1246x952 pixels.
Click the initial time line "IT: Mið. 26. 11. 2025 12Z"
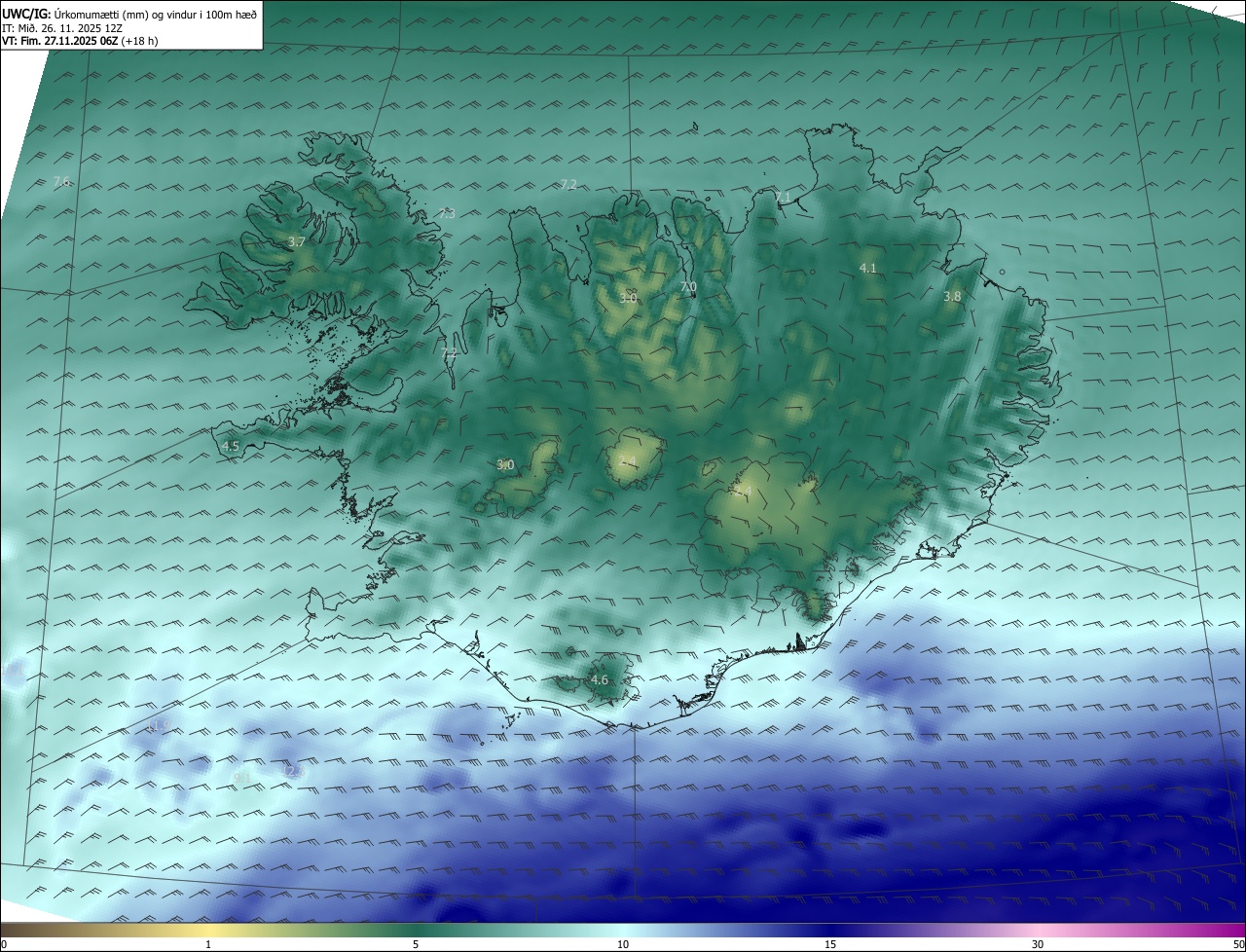click(63, 27)
